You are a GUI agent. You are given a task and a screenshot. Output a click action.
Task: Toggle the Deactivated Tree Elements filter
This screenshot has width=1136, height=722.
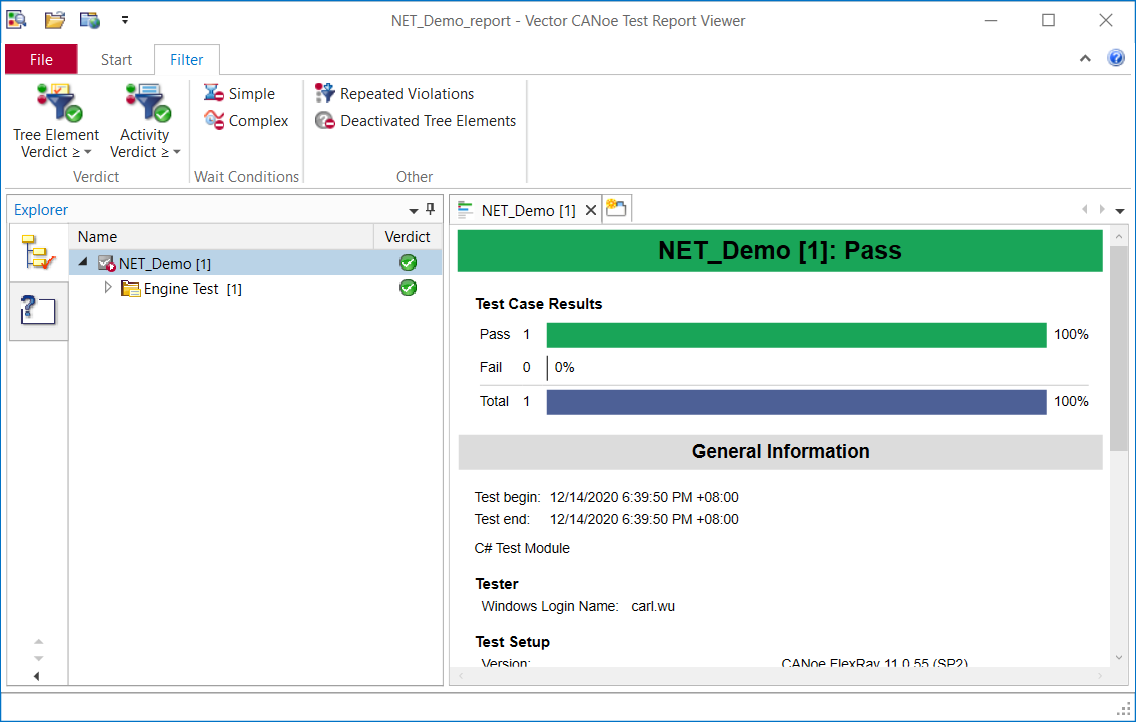coord(415,120)
